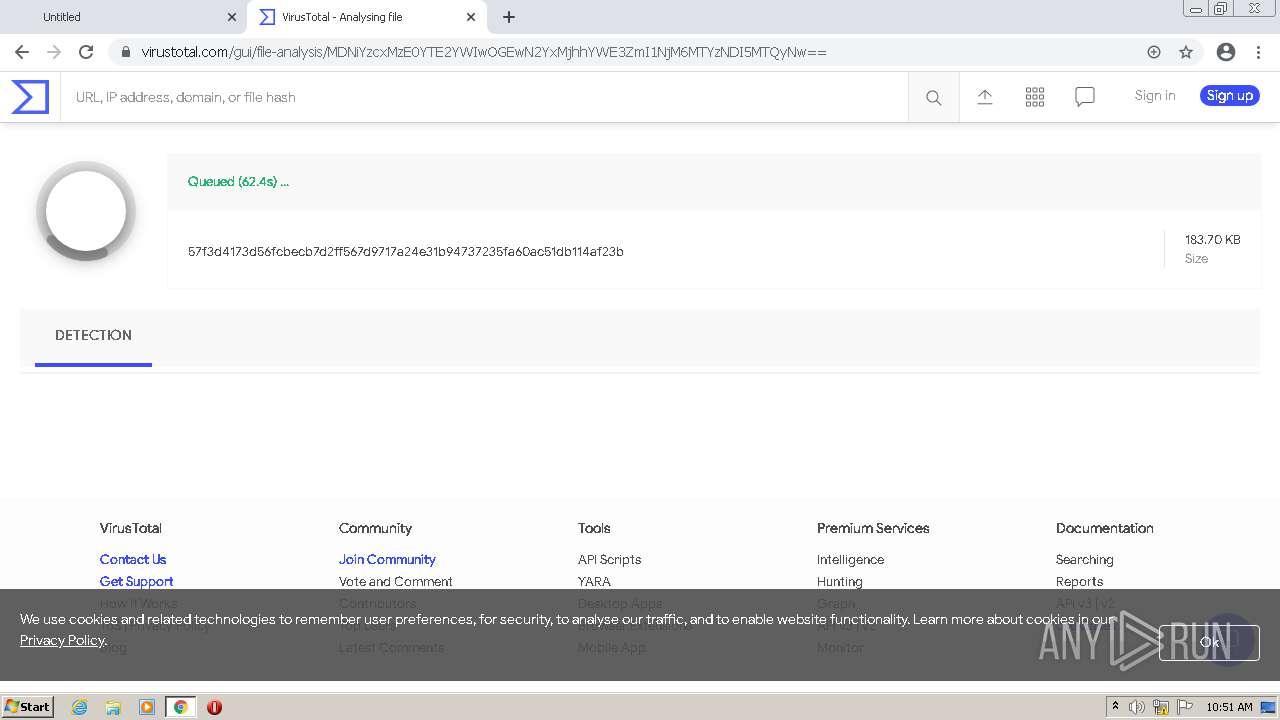Open Join Community link

(x=387, y=560)
